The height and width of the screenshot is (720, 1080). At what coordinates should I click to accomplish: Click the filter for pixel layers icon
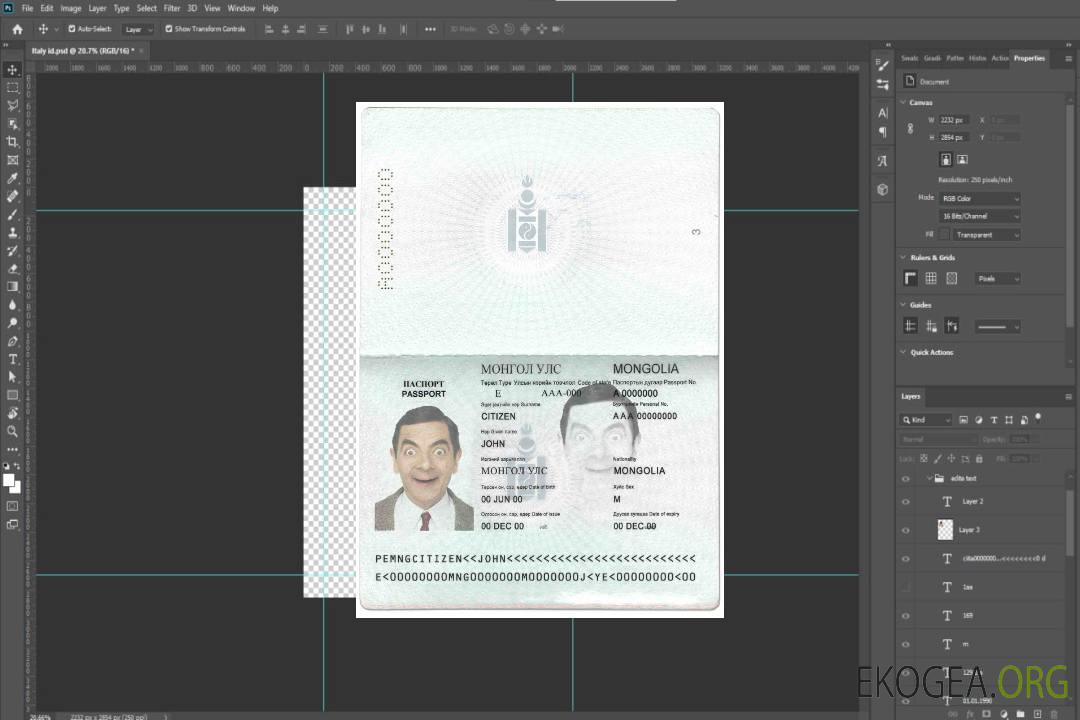click(x=964, y=420)
